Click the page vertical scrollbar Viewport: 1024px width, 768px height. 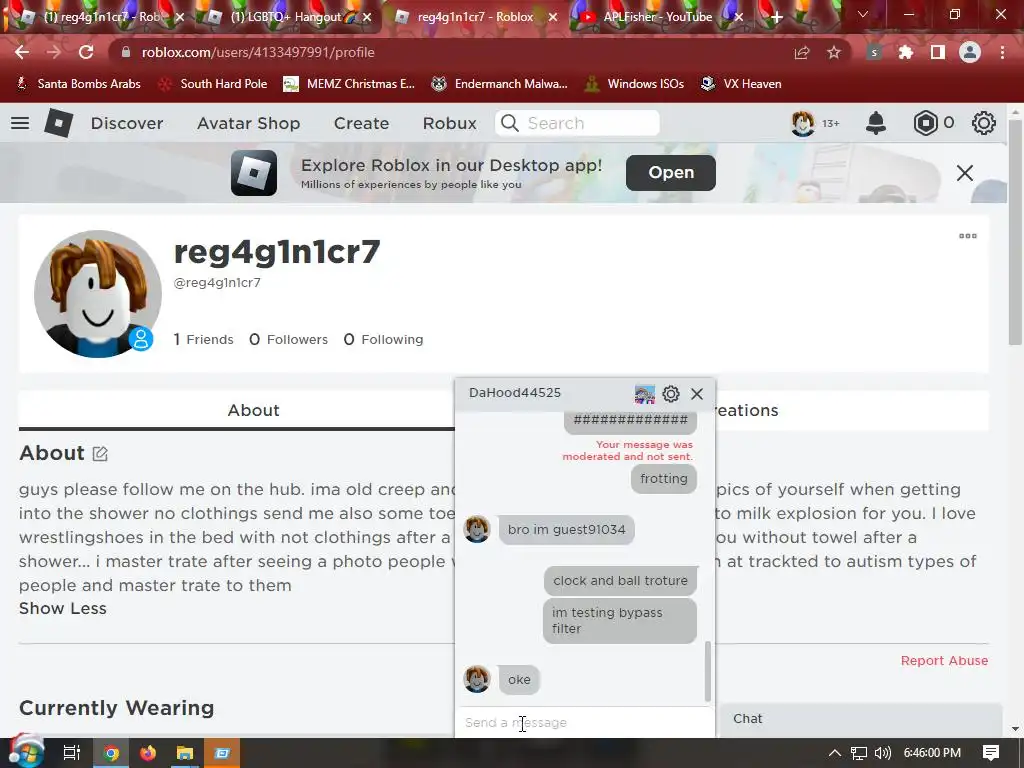[x=1015, y=232]
